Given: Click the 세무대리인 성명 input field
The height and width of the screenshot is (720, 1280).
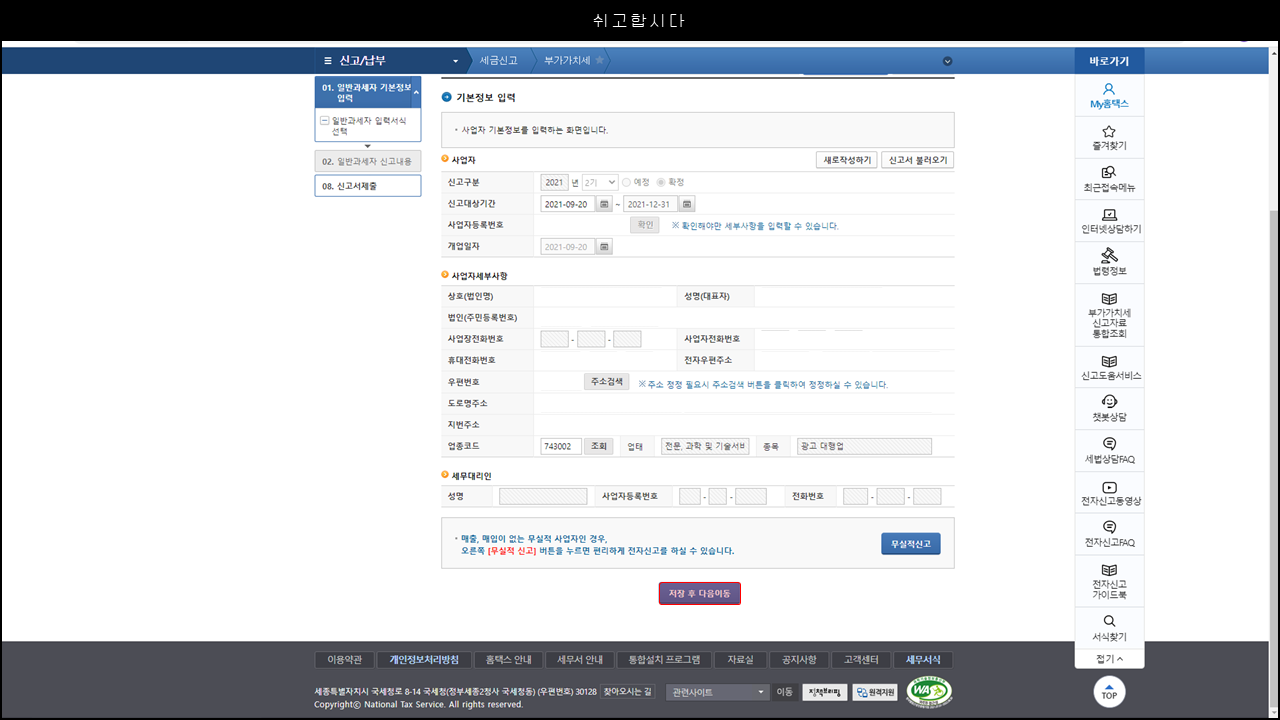Looking at the screenshot, I should click(x=543, y=496).
